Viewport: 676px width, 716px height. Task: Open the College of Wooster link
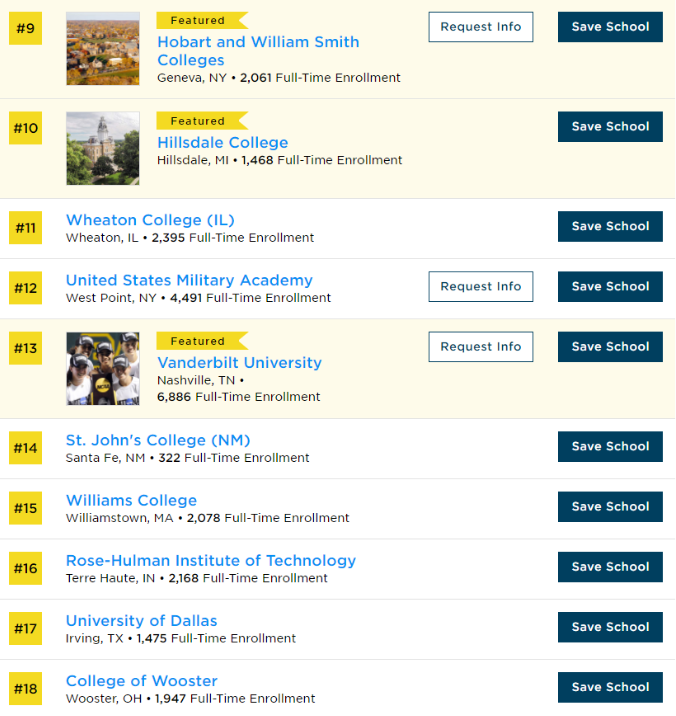click(x=141, y=681)
